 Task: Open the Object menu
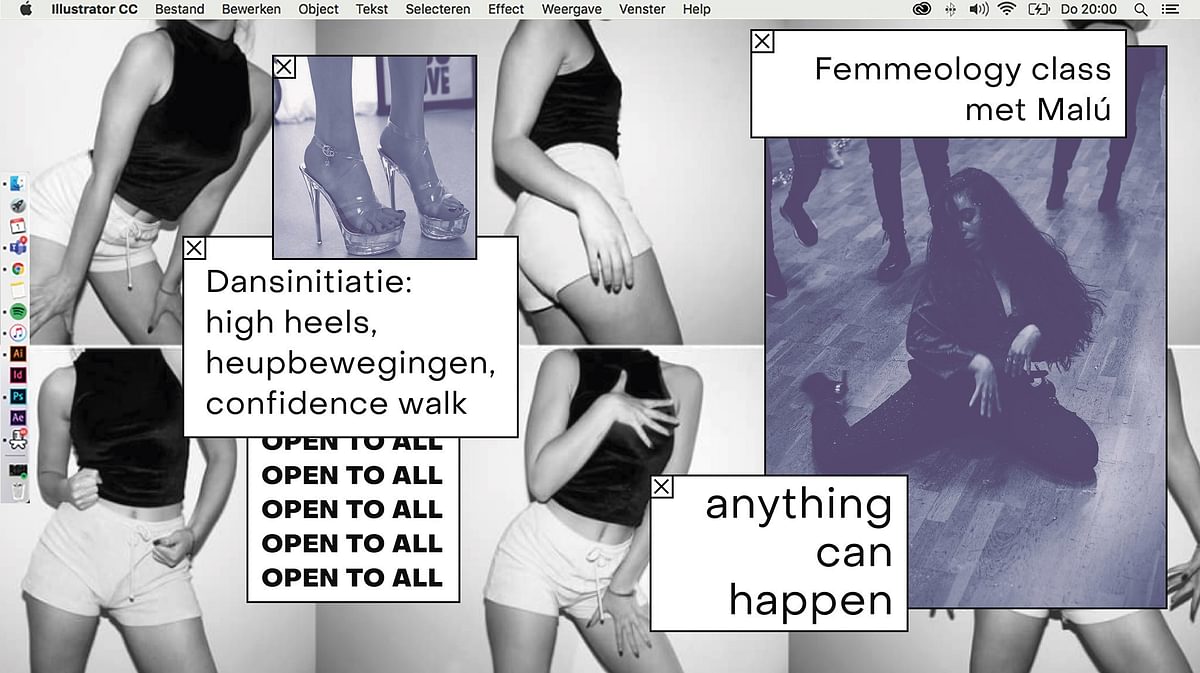tap(318, 9)
